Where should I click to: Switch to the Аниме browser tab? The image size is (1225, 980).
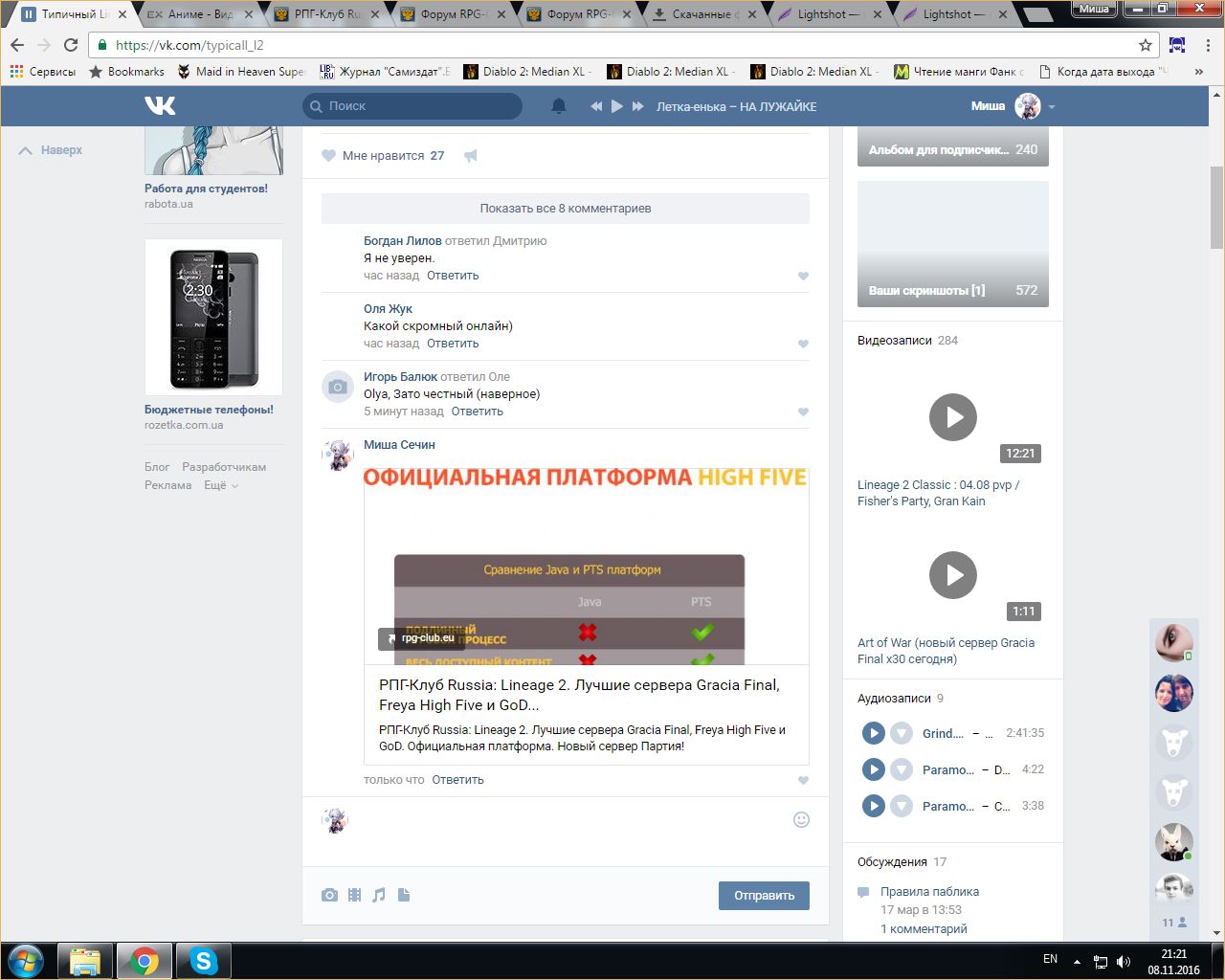click(x=200, y=14)
